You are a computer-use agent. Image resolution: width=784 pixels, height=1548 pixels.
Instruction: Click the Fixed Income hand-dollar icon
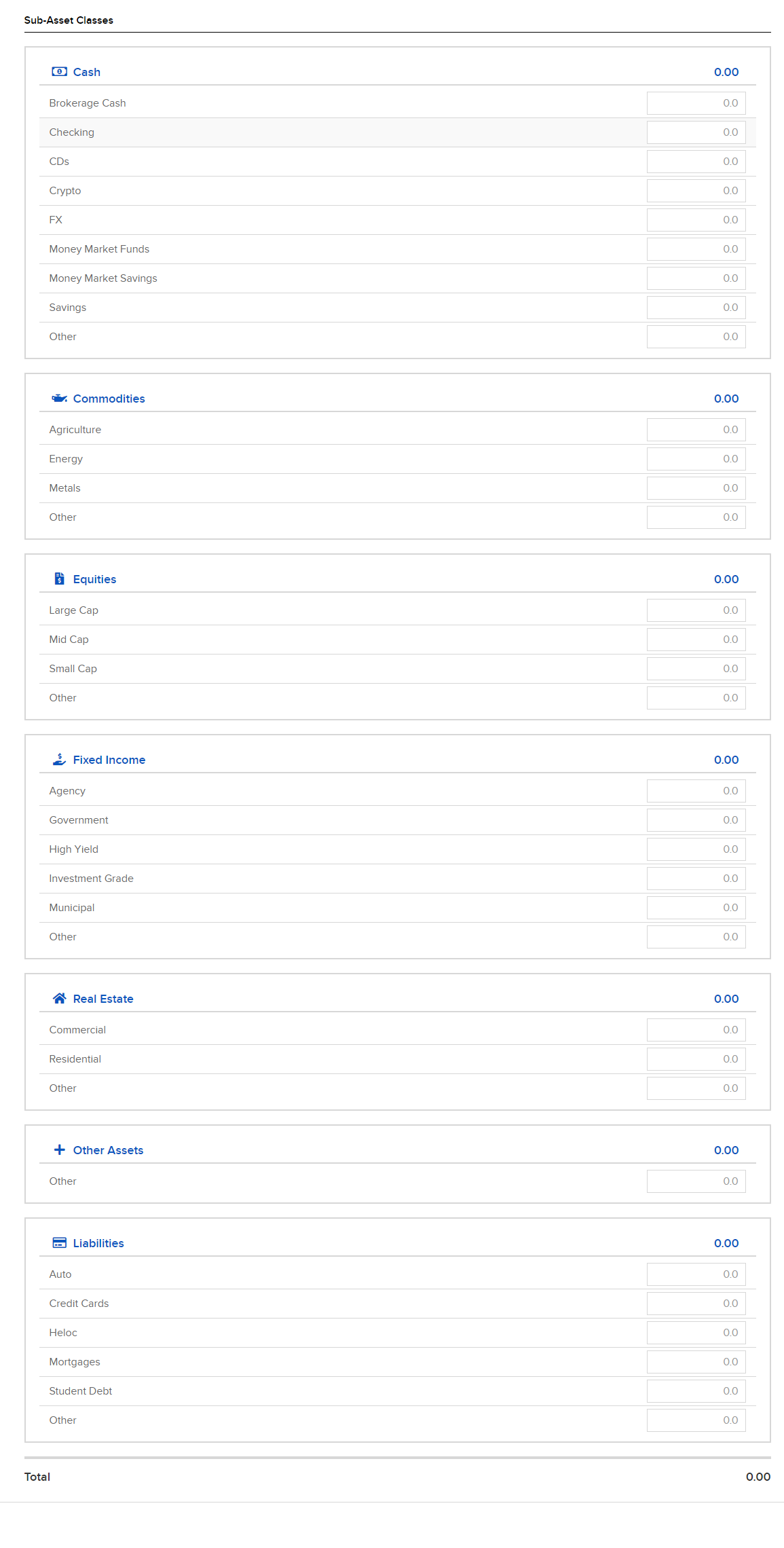[x=59, y=760]
